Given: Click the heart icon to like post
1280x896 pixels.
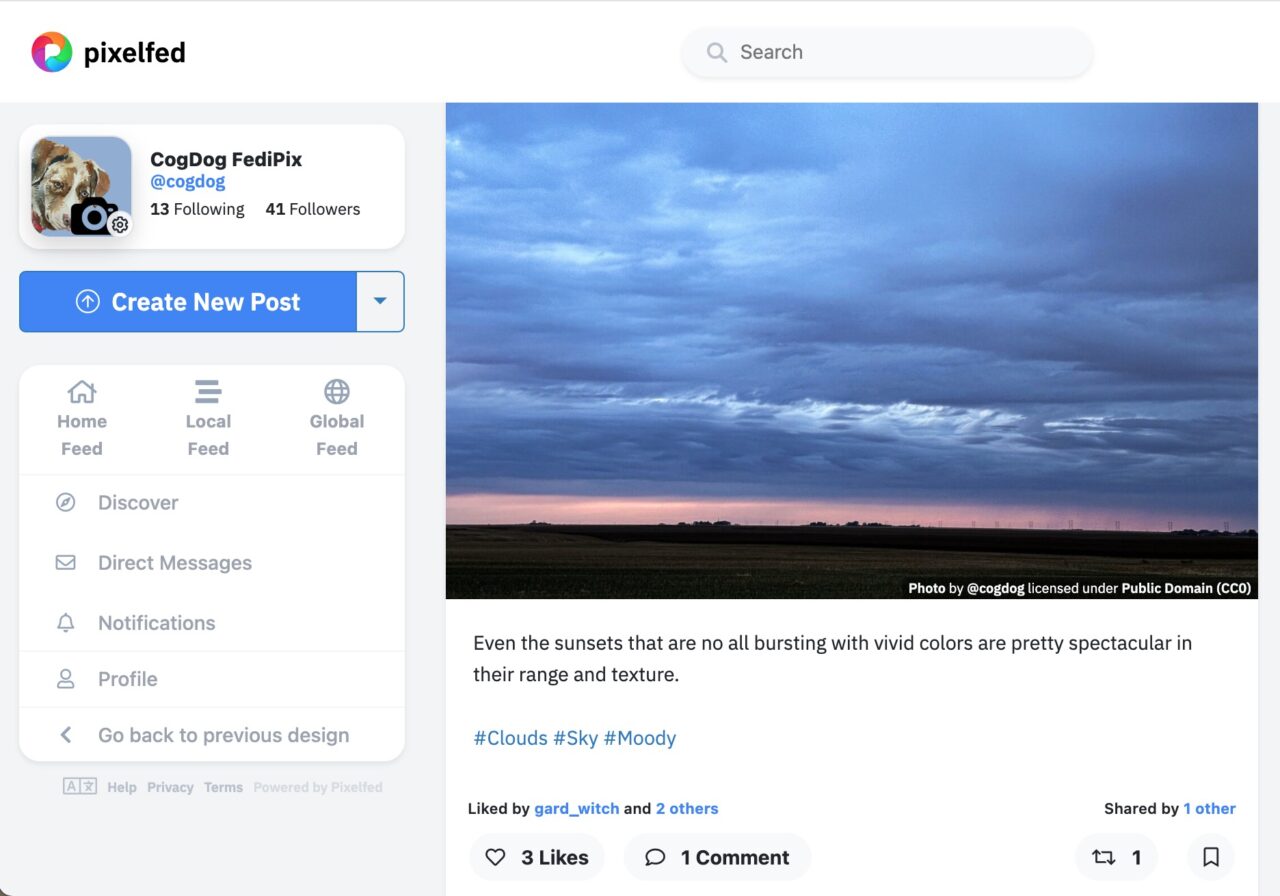Looking at the screenshot, I should tap(495, 857).
